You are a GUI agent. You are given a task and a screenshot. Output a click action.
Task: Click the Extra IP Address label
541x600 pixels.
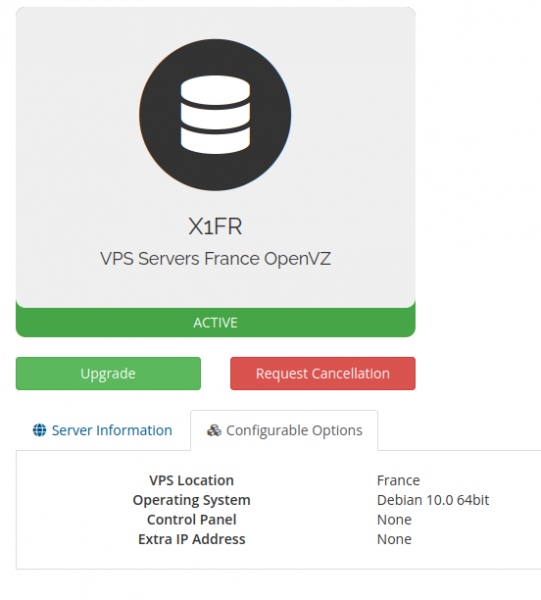click(191, 539)
